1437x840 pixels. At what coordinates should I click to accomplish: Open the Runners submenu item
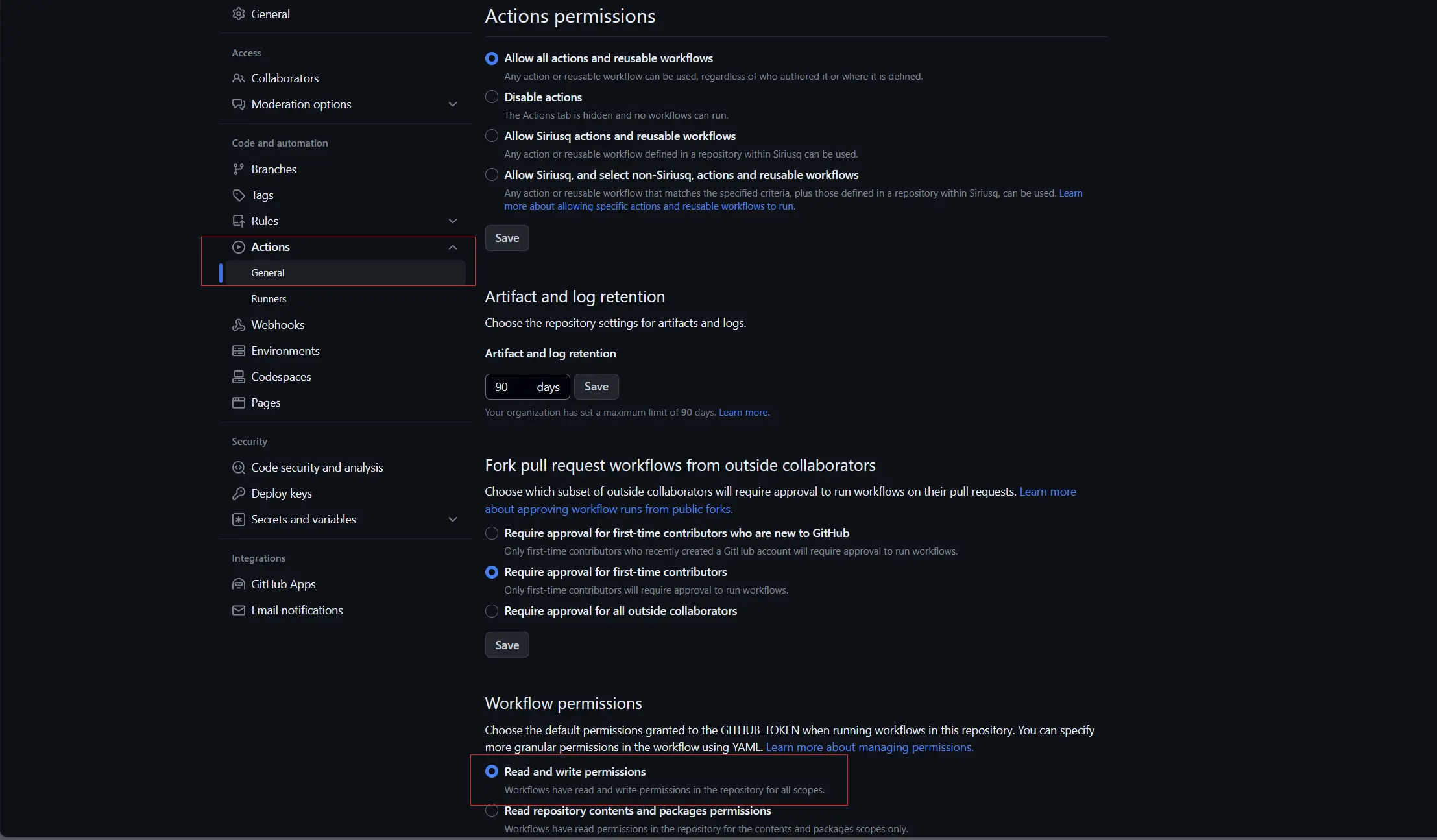pyautogui.click(x=269, y=299)
